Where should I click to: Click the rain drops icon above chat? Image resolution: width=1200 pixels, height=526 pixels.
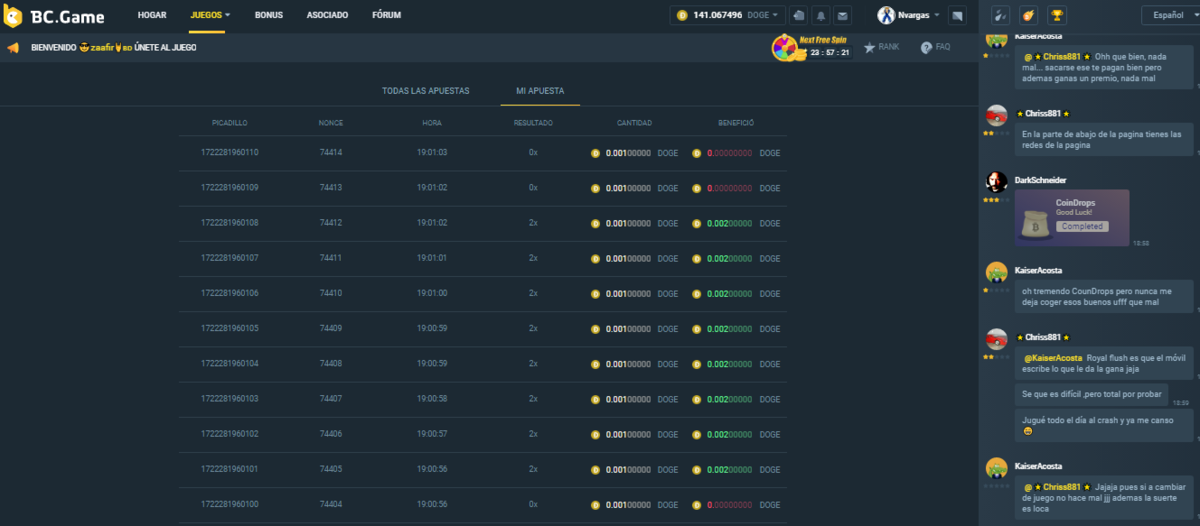tap(999, 16)
